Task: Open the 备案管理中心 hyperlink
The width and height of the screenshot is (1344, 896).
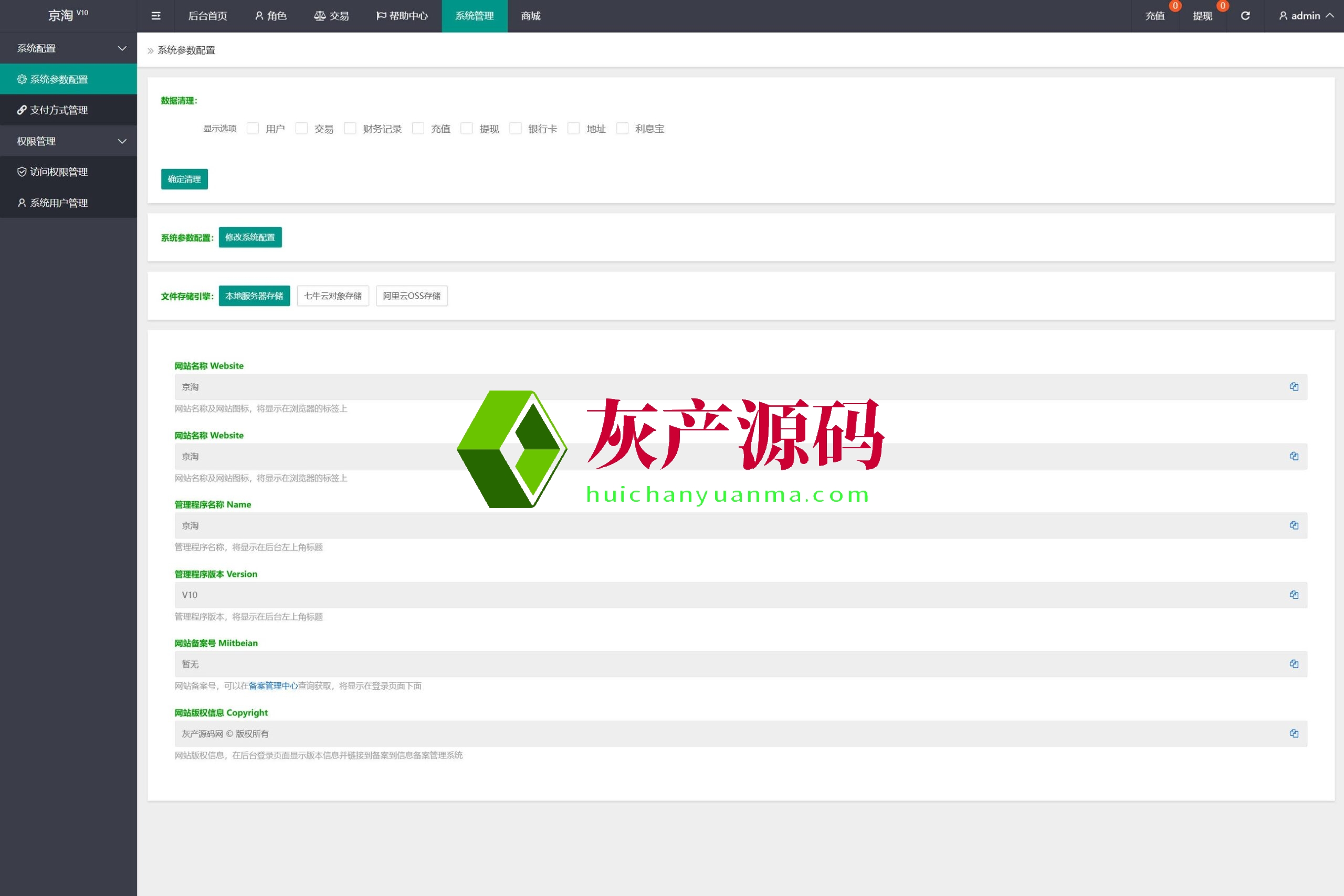Action: tap(272, 686)
